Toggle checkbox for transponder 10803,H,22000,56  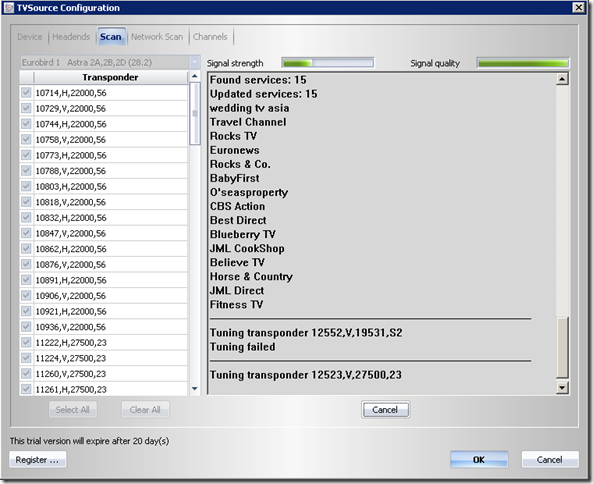point(26,186)
